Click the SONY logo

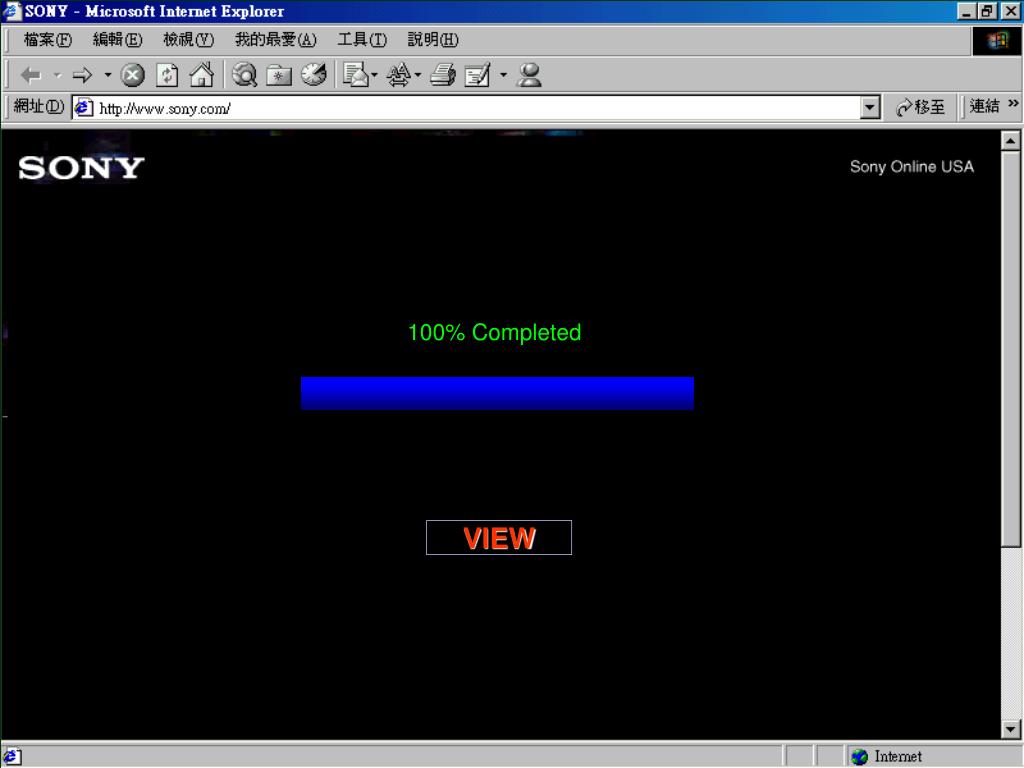(81, 168)
